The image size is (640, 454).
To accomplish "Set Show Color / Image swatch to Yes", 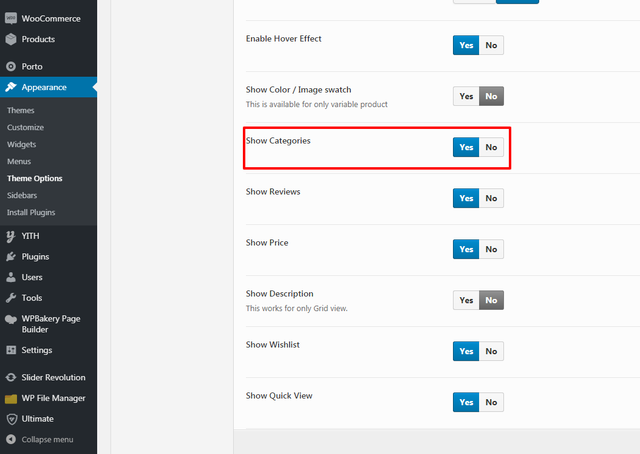I will click(466, 96).
